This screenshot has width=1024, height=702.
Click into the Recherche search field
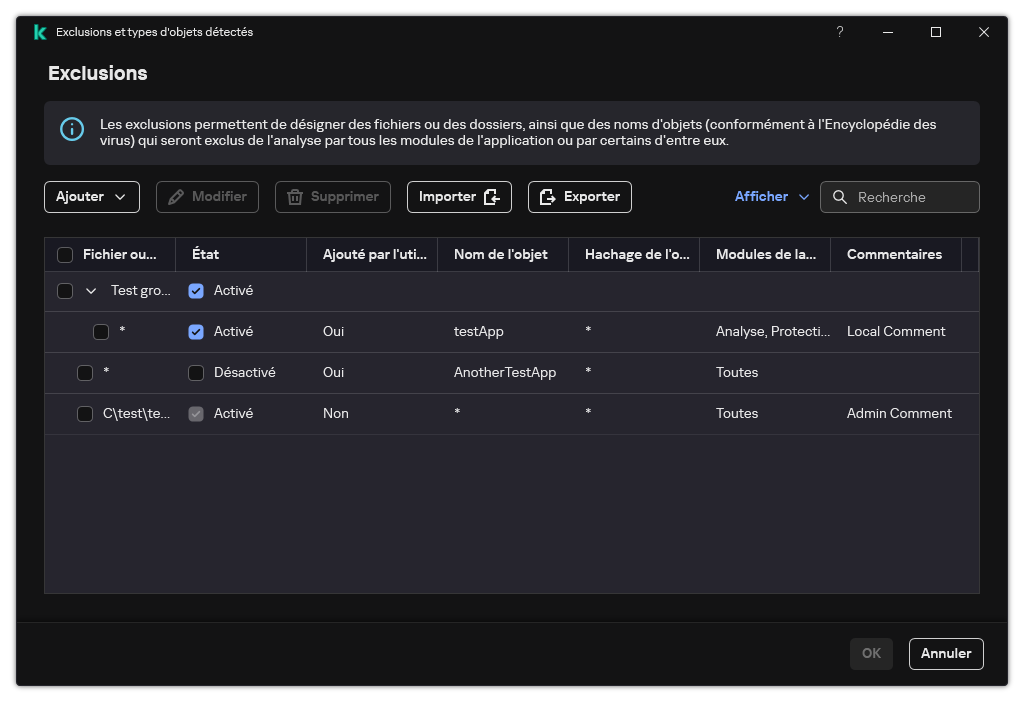[912, 197]
